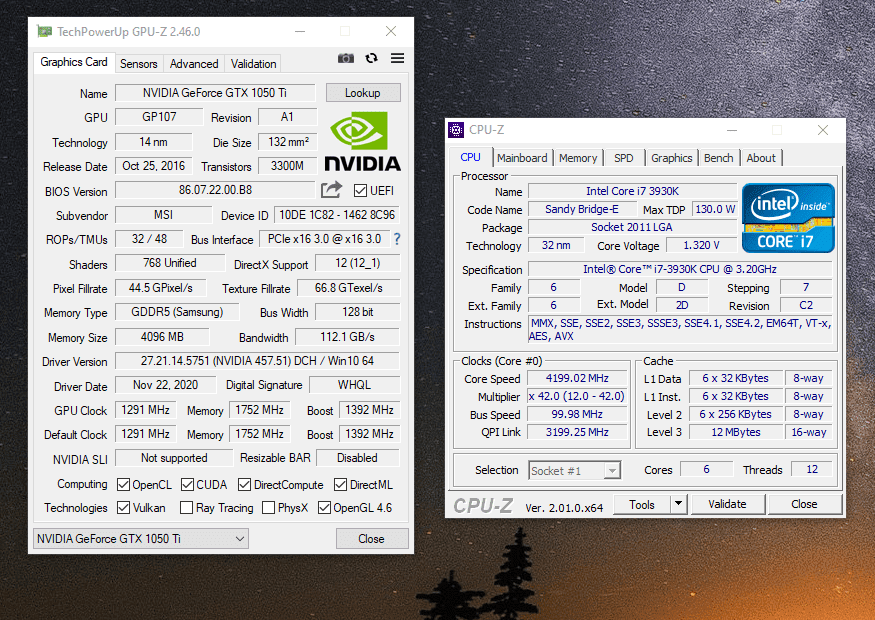Switch to the Sensors tab in GPU-Z
This screenshot has height=620, width=875.
point(138,64)
